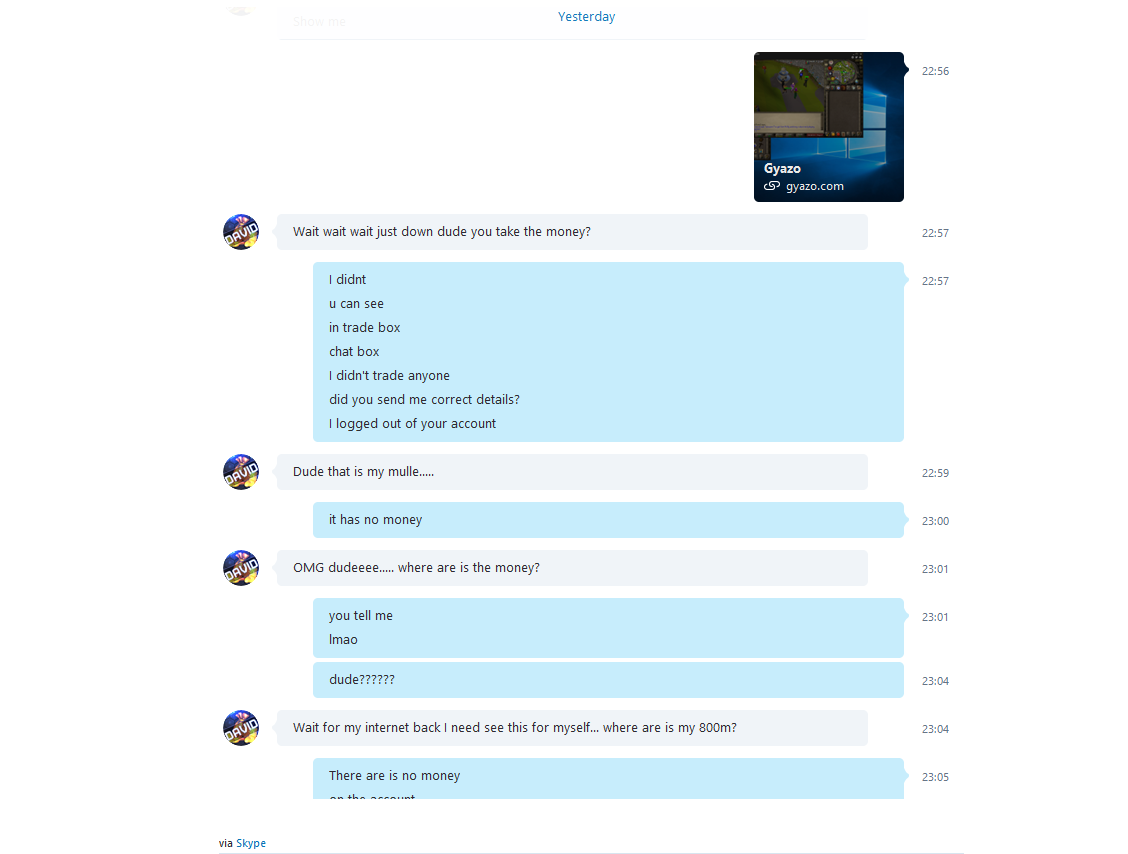Open the Gyazo screenshot thumbnail
Screen dimensions: 1128x854
pos(829,127)
